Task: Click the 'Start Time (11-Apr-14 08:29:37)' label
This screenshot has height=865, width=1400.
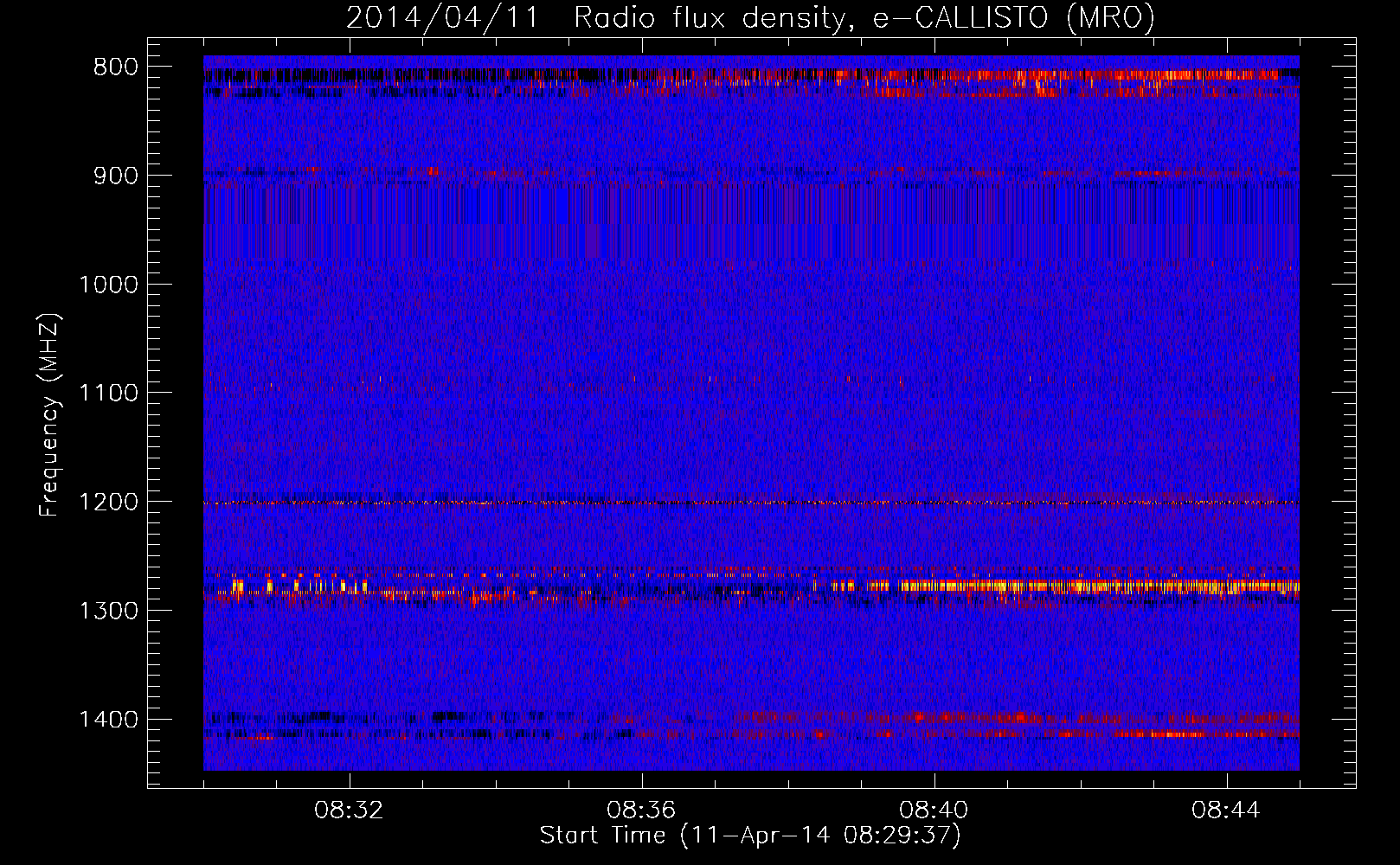Action: coord(750,836)
